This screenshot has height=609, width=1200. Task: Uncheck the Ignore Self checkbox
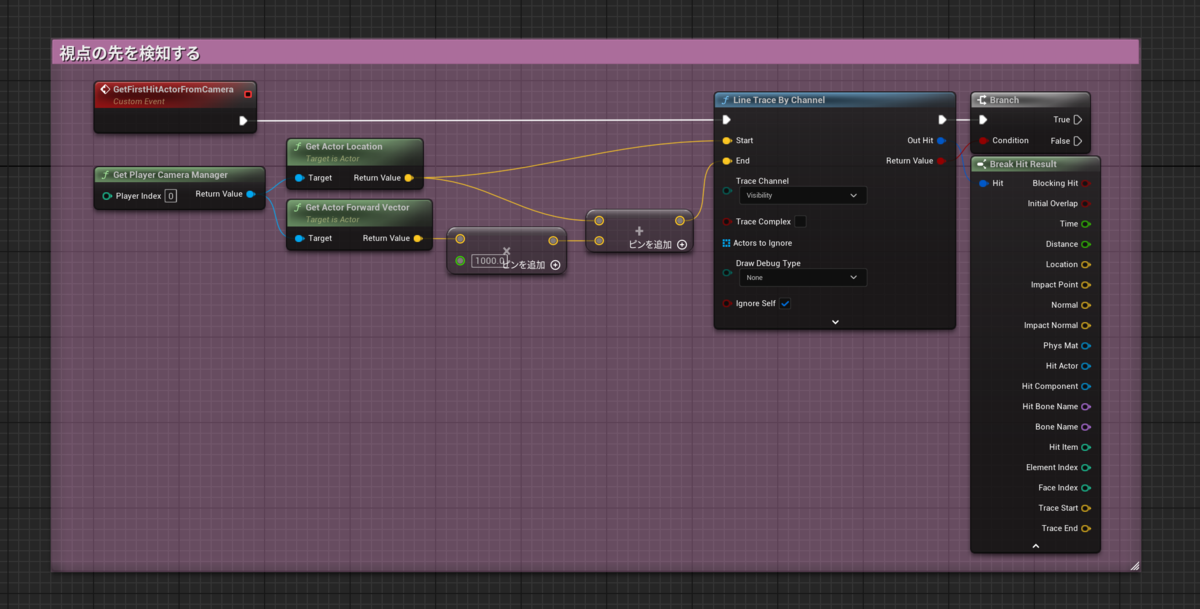pyautogui.click(x=785, y=302)
